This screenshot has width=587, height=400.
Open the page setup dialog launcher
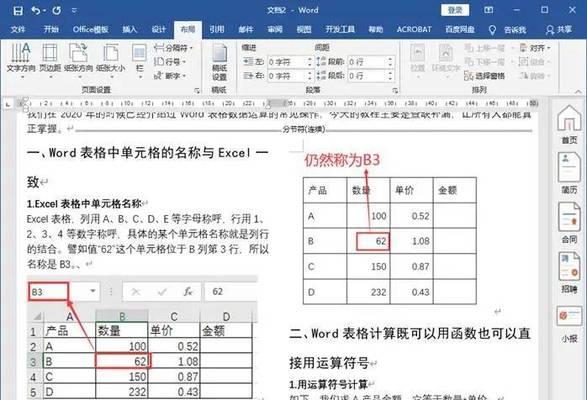tap(197, 90)
